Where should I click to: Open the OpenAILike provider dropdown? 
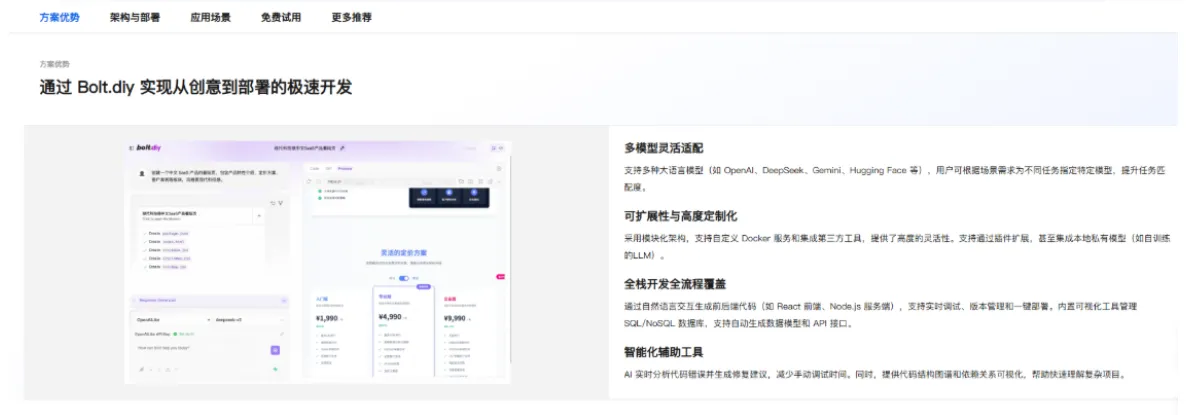pyautogui.click(x=172, y=319)
